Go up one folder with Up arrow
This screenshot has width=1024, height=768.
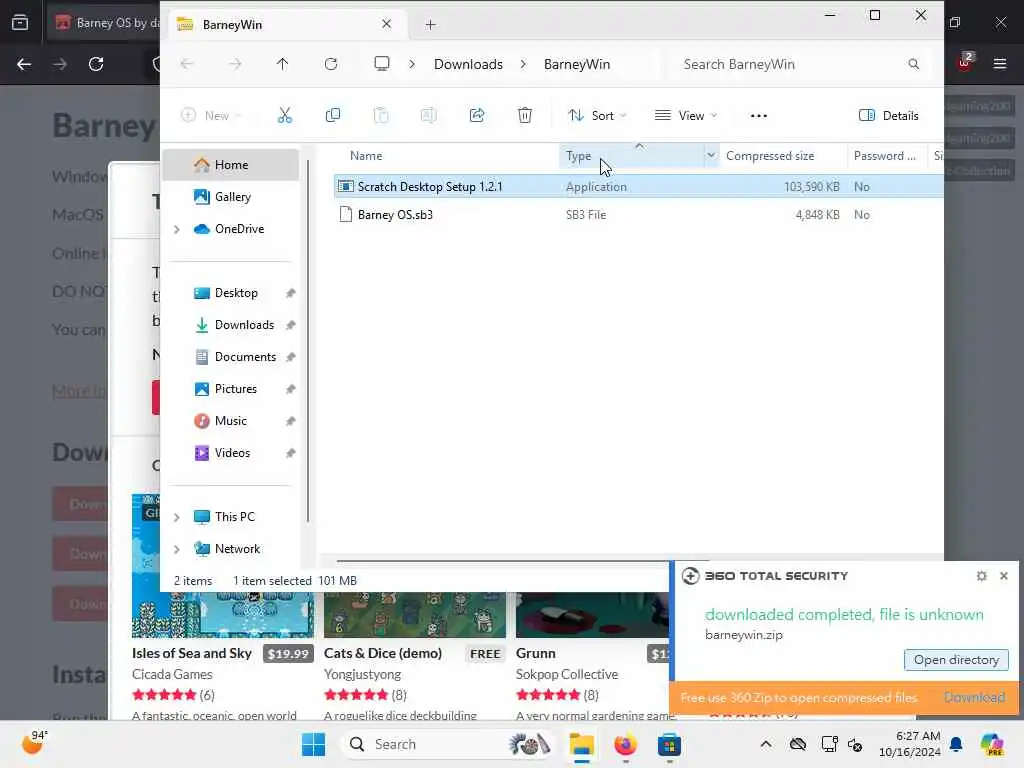point(282,64)
